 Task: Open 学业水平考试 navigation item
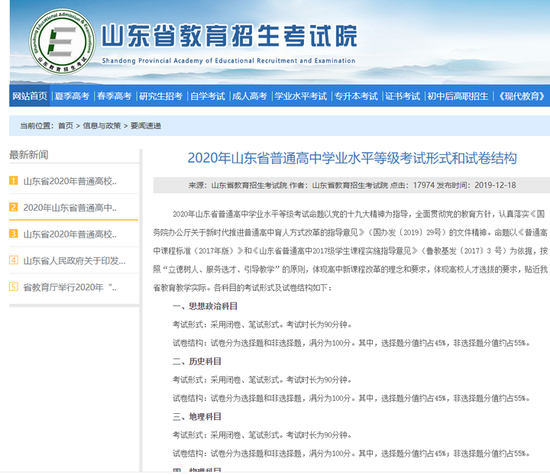301,96
